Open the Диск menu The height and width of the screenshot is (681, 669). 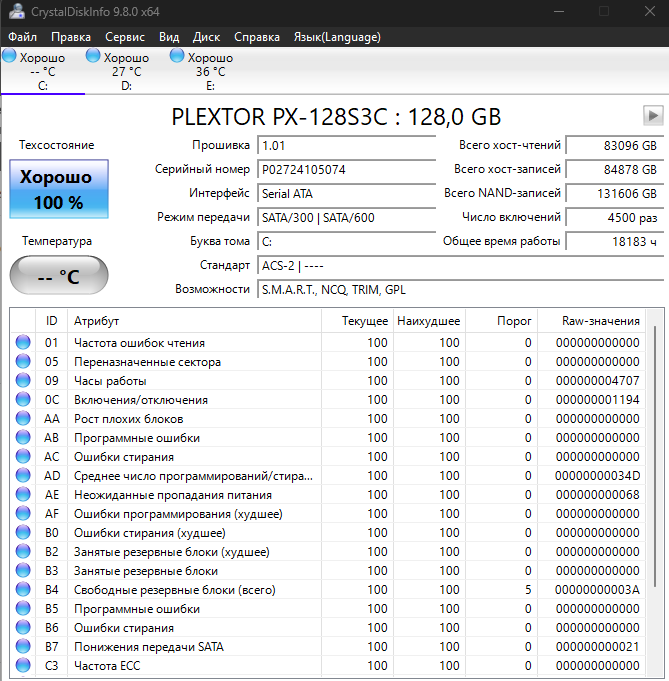207,37
